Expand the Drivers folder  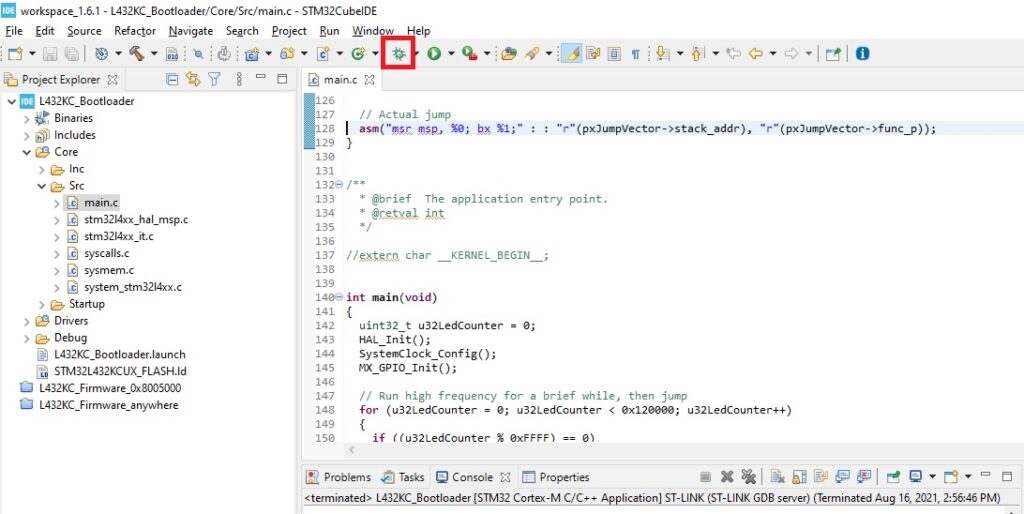[27, 321]
